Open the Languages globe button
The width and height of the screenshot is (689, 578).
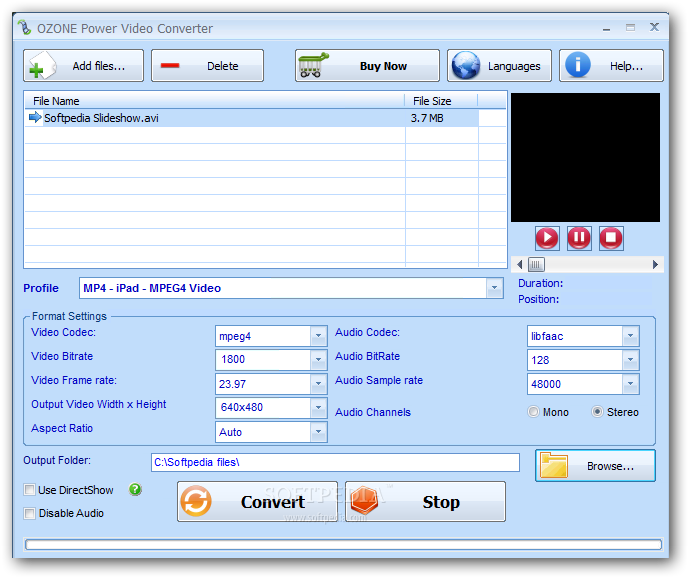(499, 65)
